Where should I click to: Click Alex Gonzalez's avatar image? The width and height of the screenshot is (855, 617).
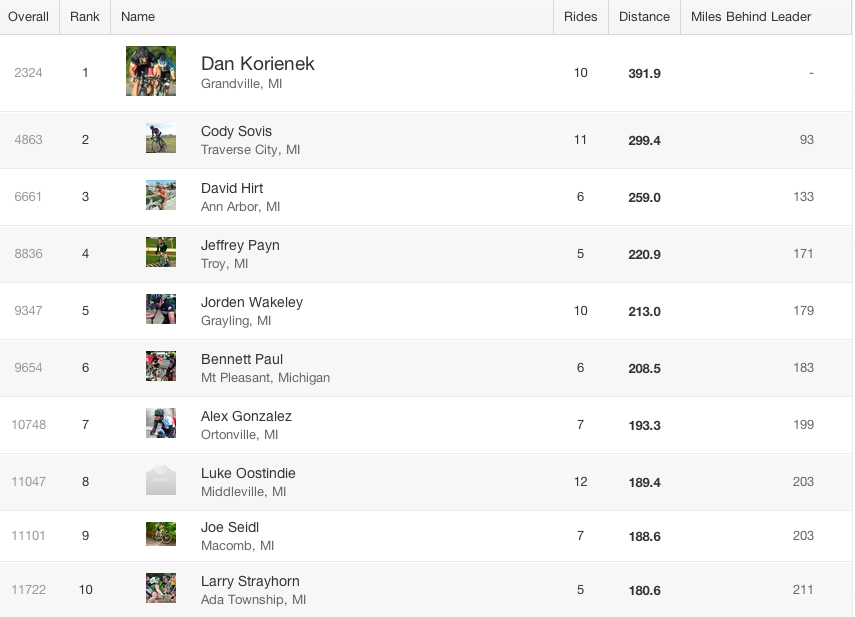pos(161,424)
